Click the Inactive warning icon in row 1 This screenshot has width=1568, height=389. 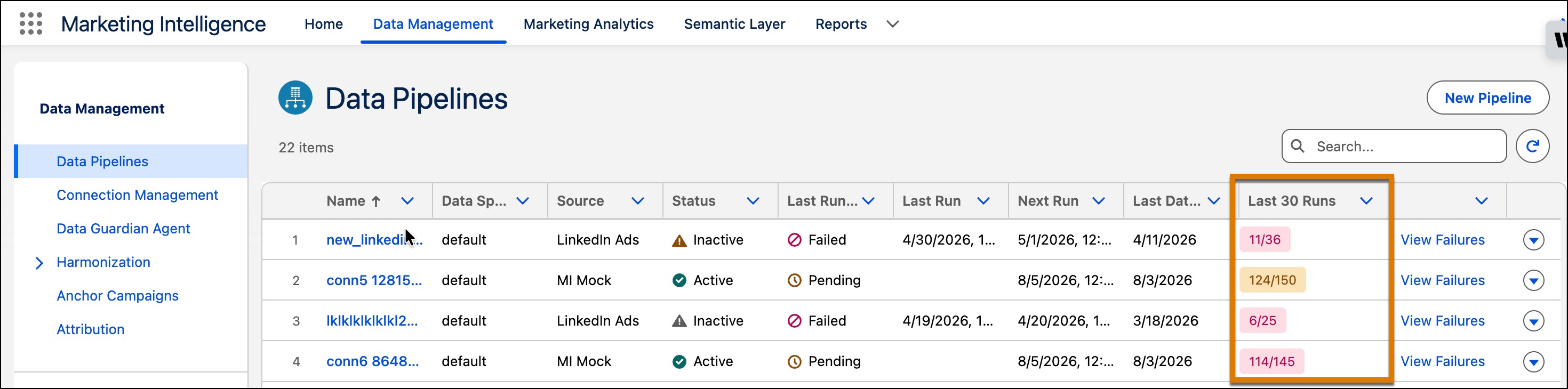click(679, 241)
